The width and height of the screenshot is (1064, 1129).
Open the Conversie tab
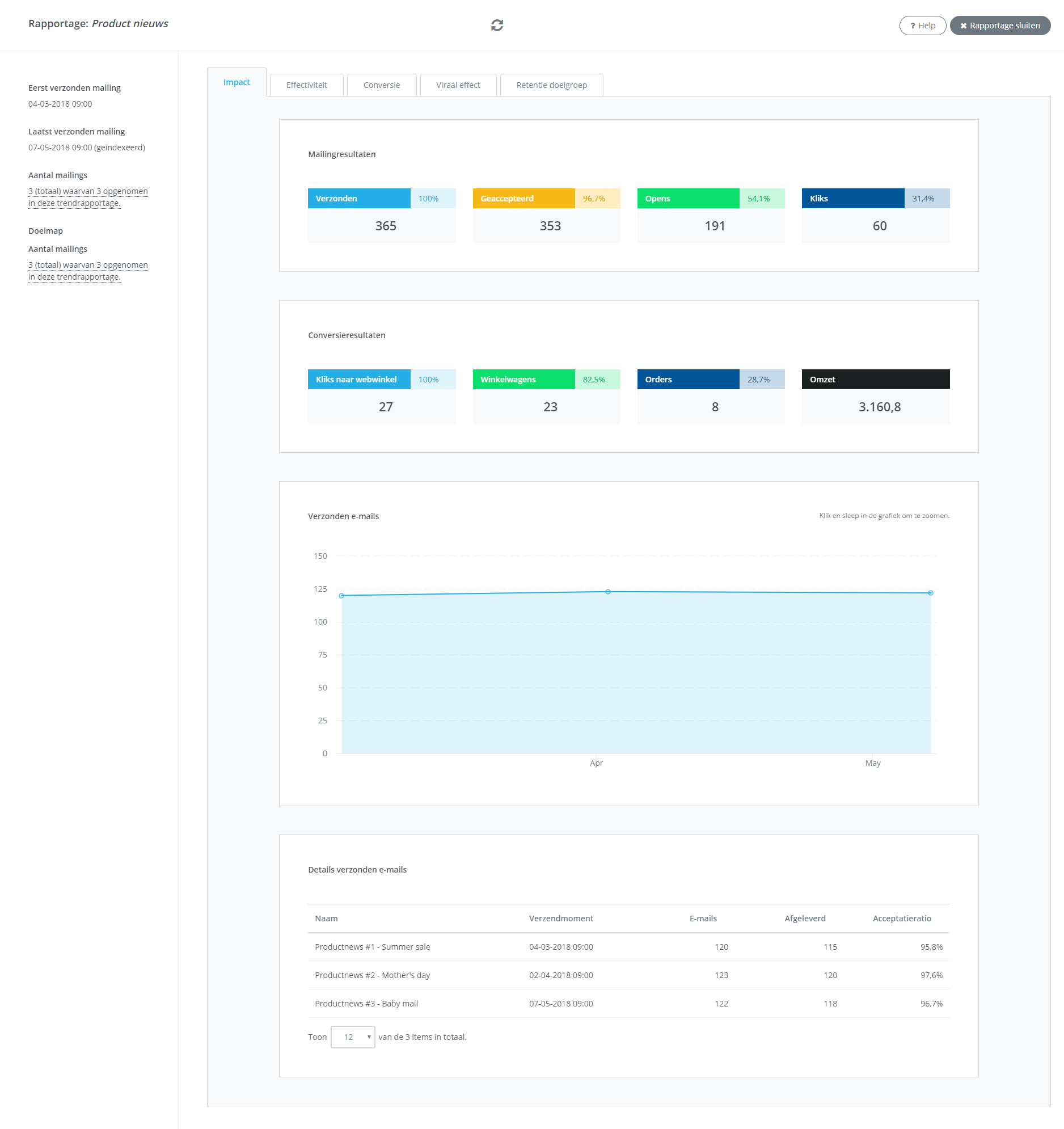click(381, 85)
